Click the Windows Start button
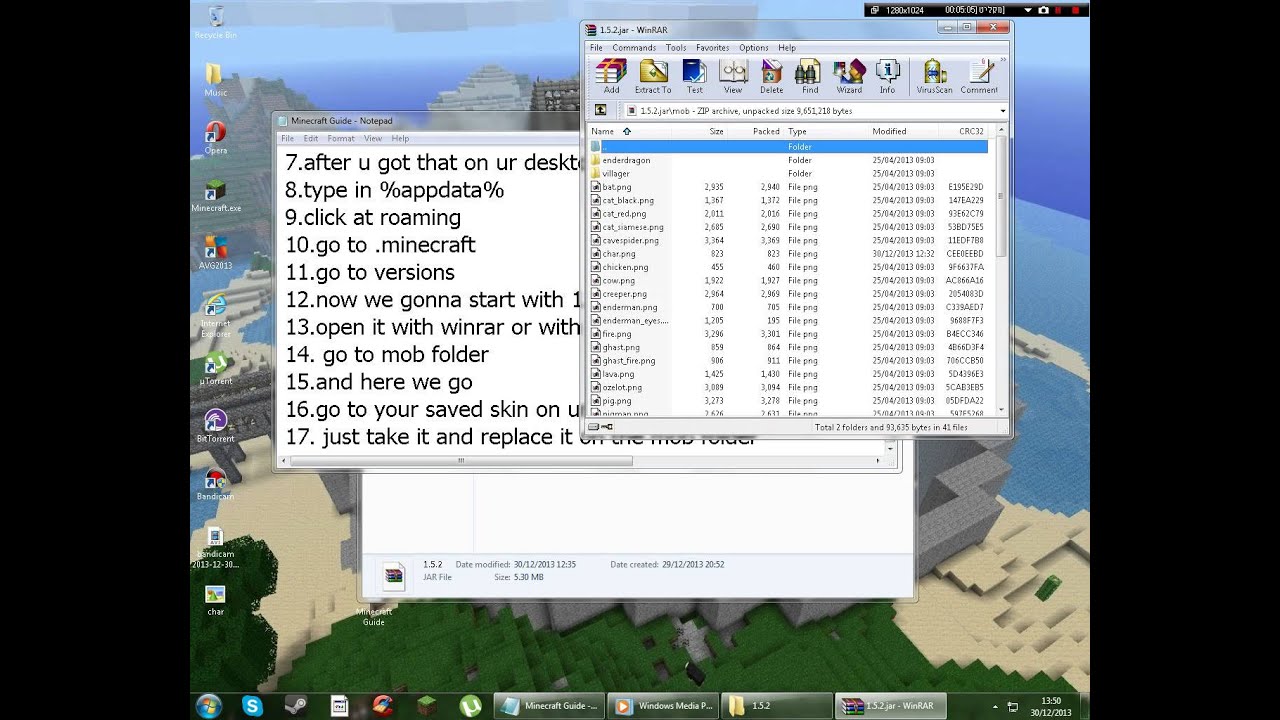Image resolution: width=1280 pixels, height=720 pixels. click(209, 705)
